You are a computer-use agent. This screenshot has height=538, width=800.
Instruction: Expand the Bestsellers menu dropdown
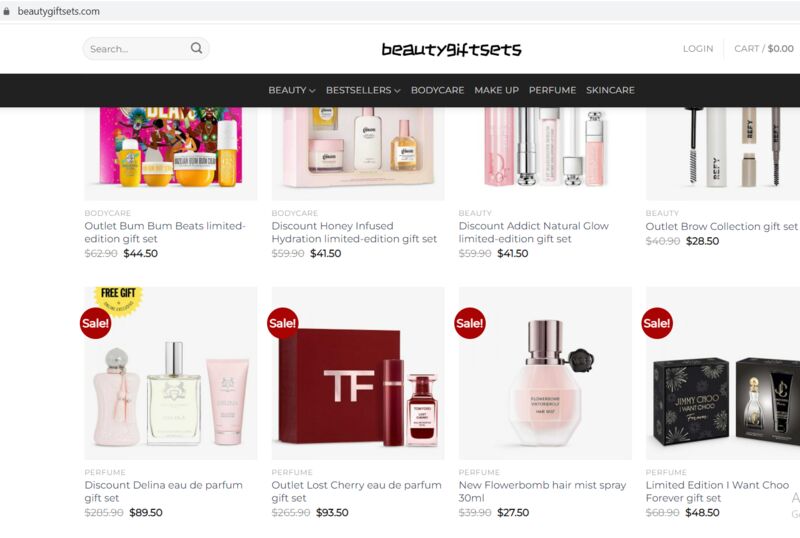(x=363, y=90)
